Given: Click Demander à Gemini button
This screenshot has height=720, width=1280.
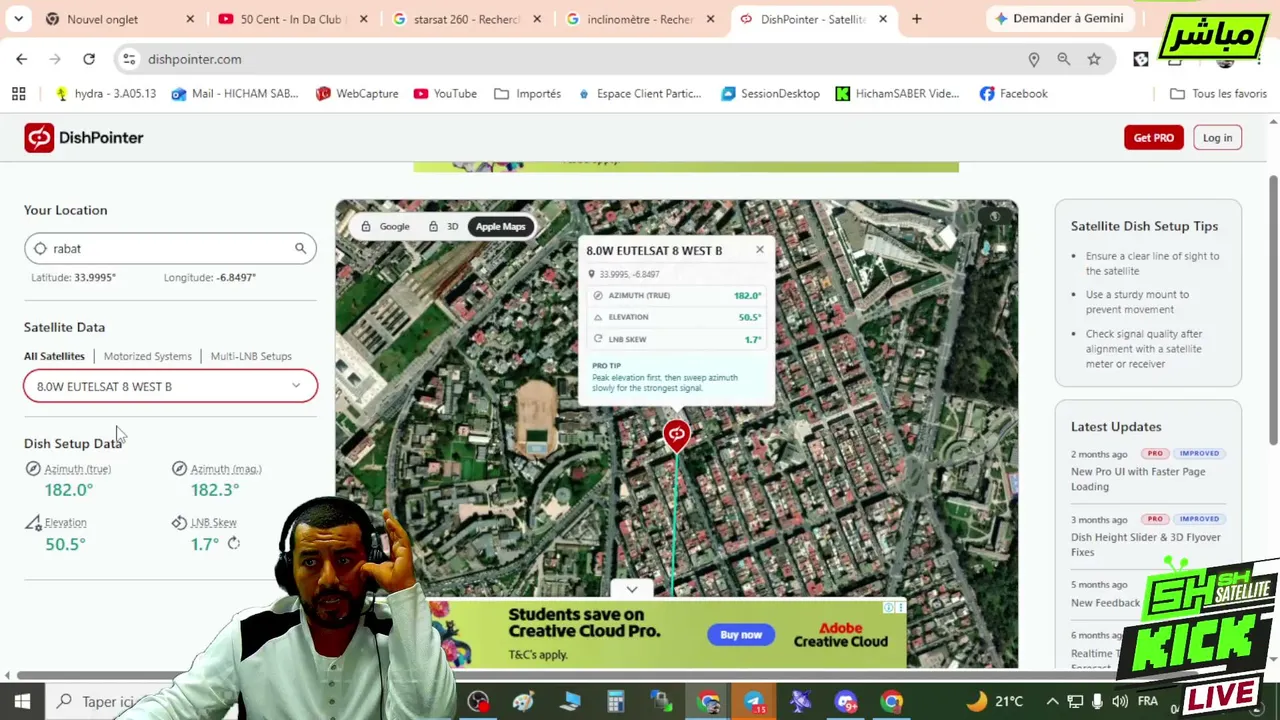Looking at the screenshot, I should [x=1058, y=19].
